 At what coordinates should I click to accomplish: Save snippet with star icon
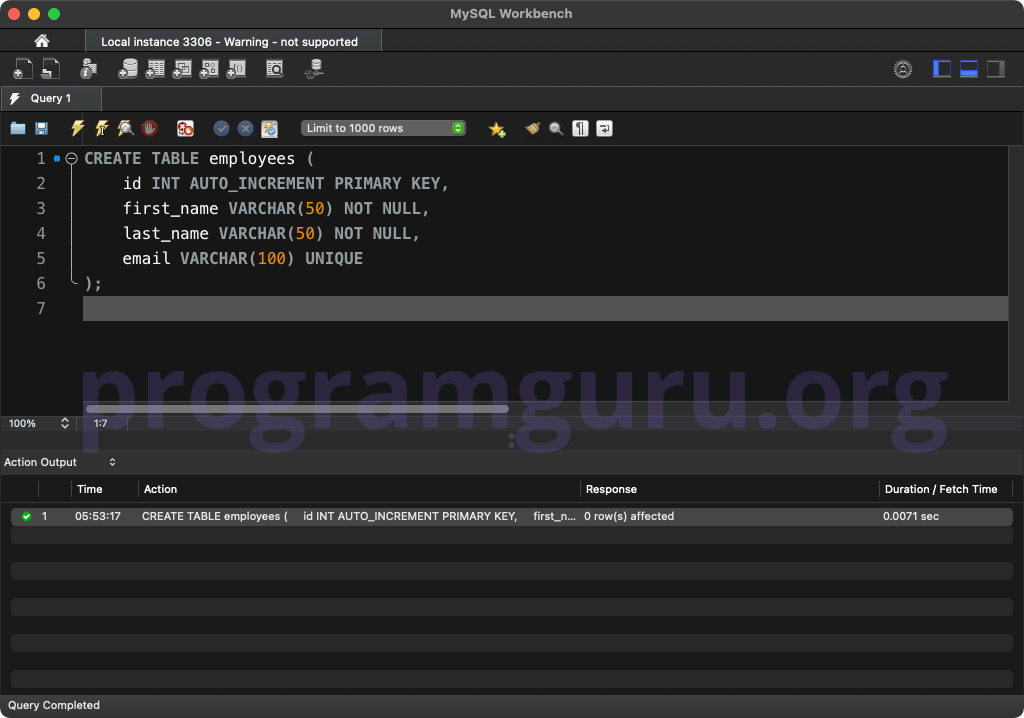[497, 129]
